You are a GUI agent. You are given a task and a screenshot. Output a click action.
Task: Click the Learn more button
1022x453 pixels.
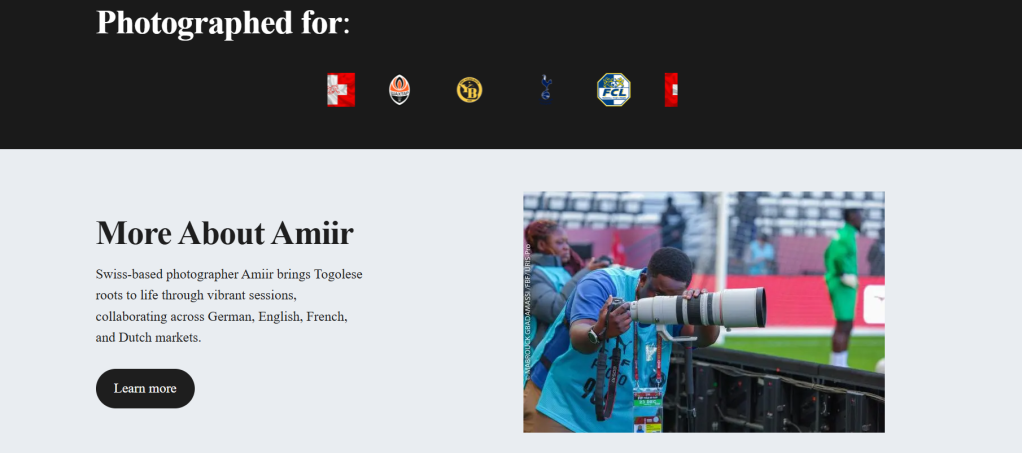[145, 388]
